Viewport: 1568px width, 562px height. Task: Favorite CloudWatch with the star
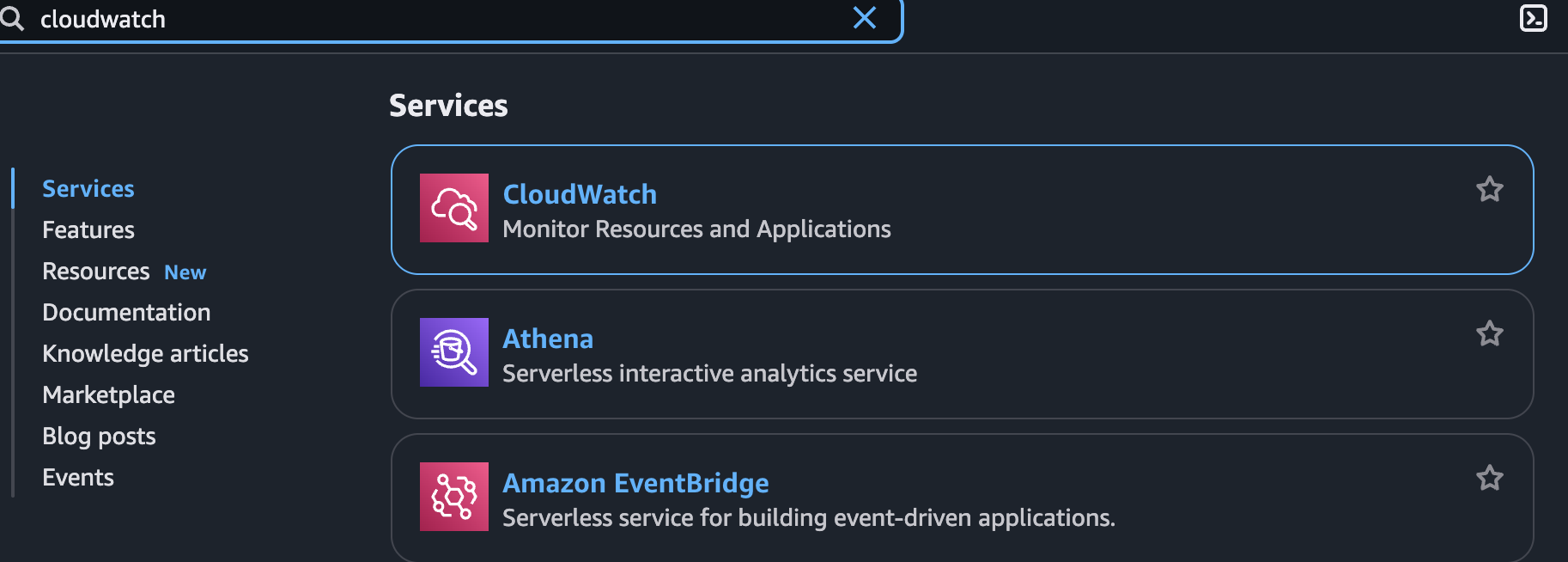(1490, 189)
